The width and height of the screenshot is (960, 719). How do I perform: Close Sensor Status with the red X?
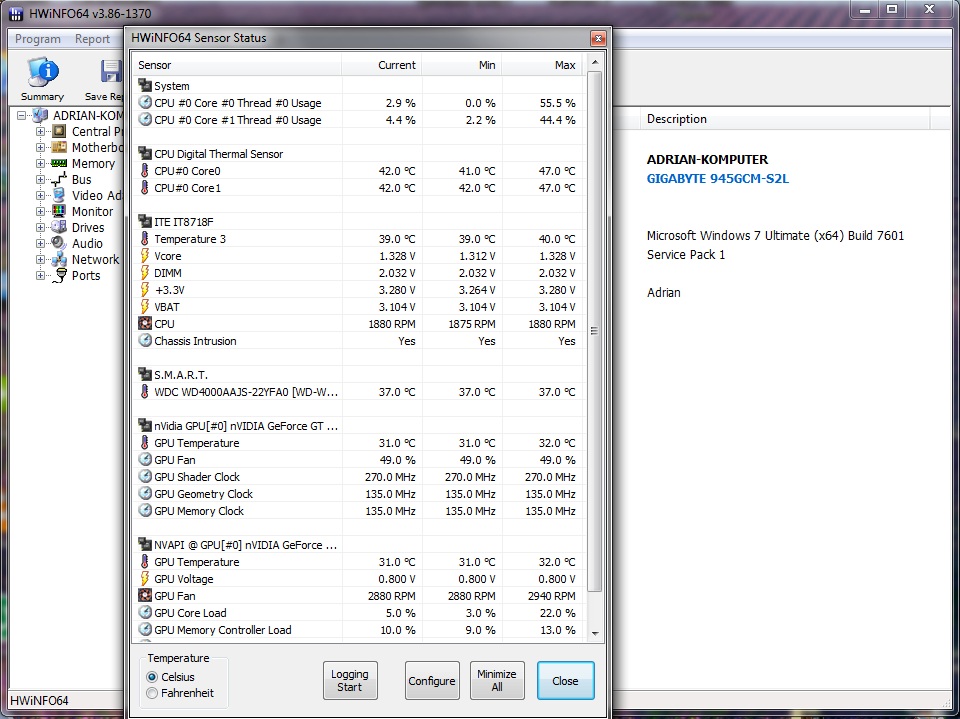point(598,39)
